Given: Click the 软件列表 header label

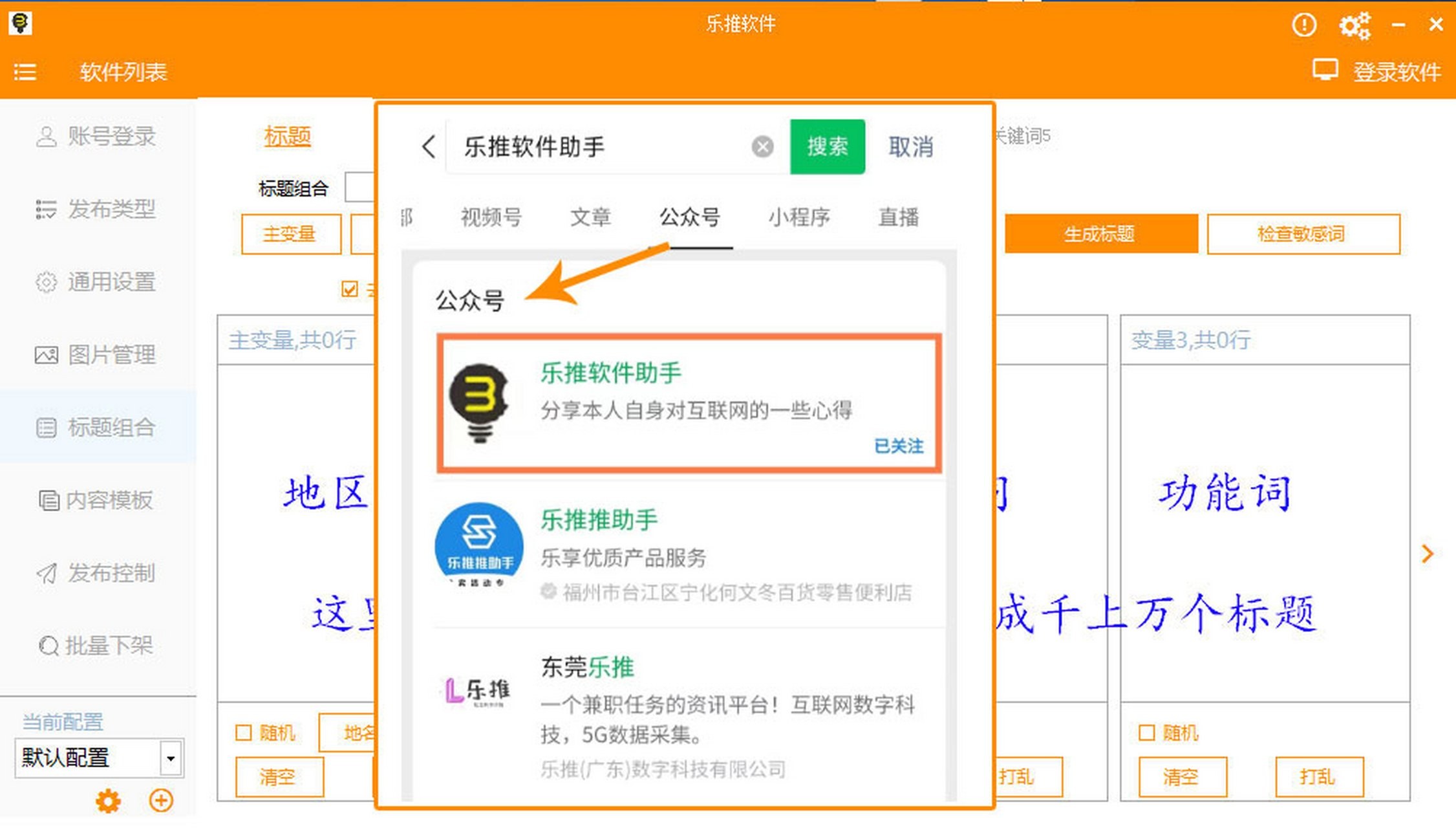Looking at the screenshot, I should point(123,72).
